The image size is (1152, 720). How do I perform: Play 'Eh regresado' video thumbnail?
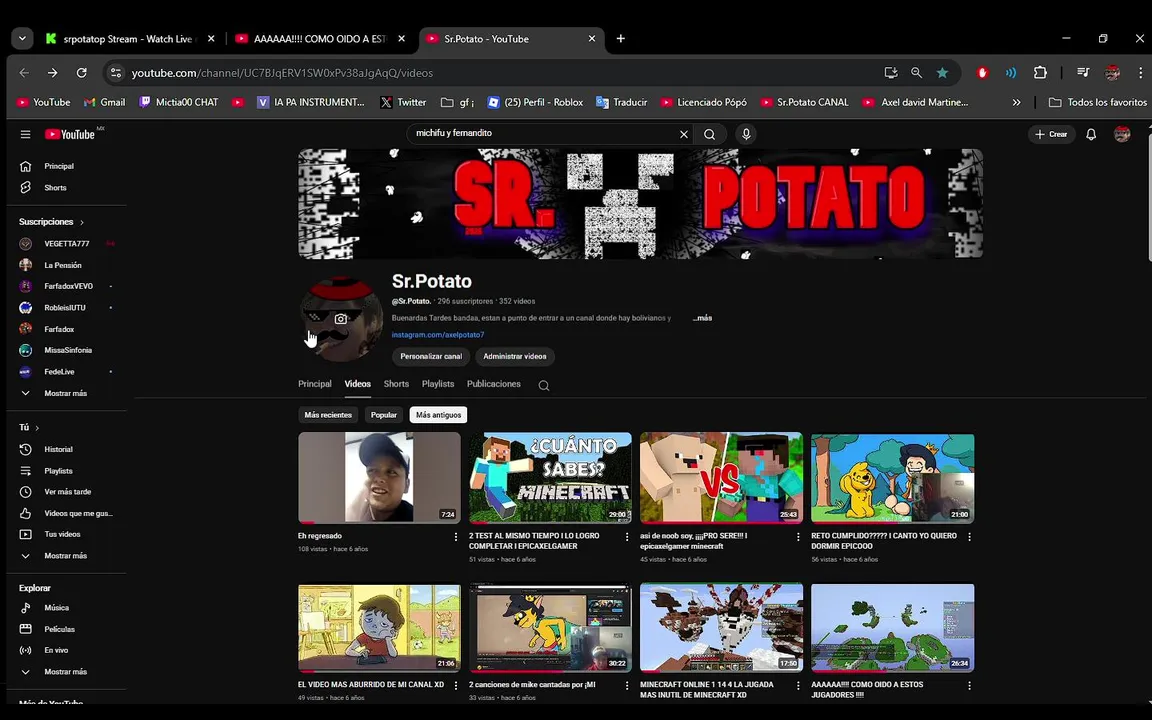(x=379, y=478)
